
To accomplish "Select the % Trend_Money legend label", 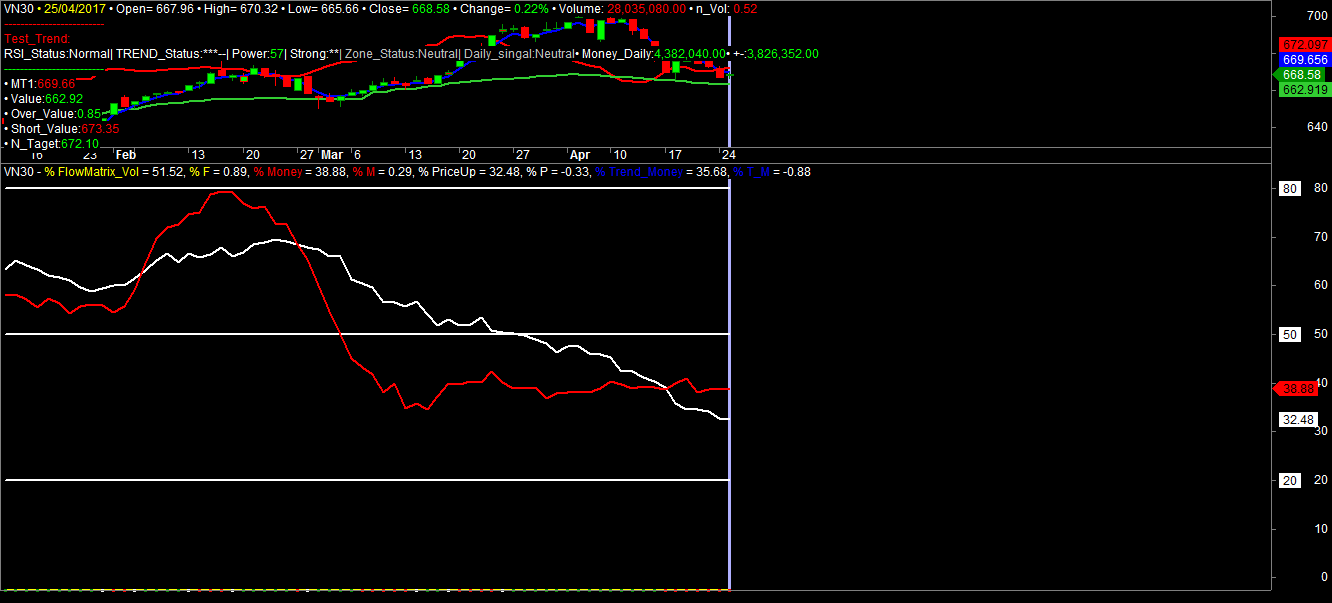I will coord(639,172).
